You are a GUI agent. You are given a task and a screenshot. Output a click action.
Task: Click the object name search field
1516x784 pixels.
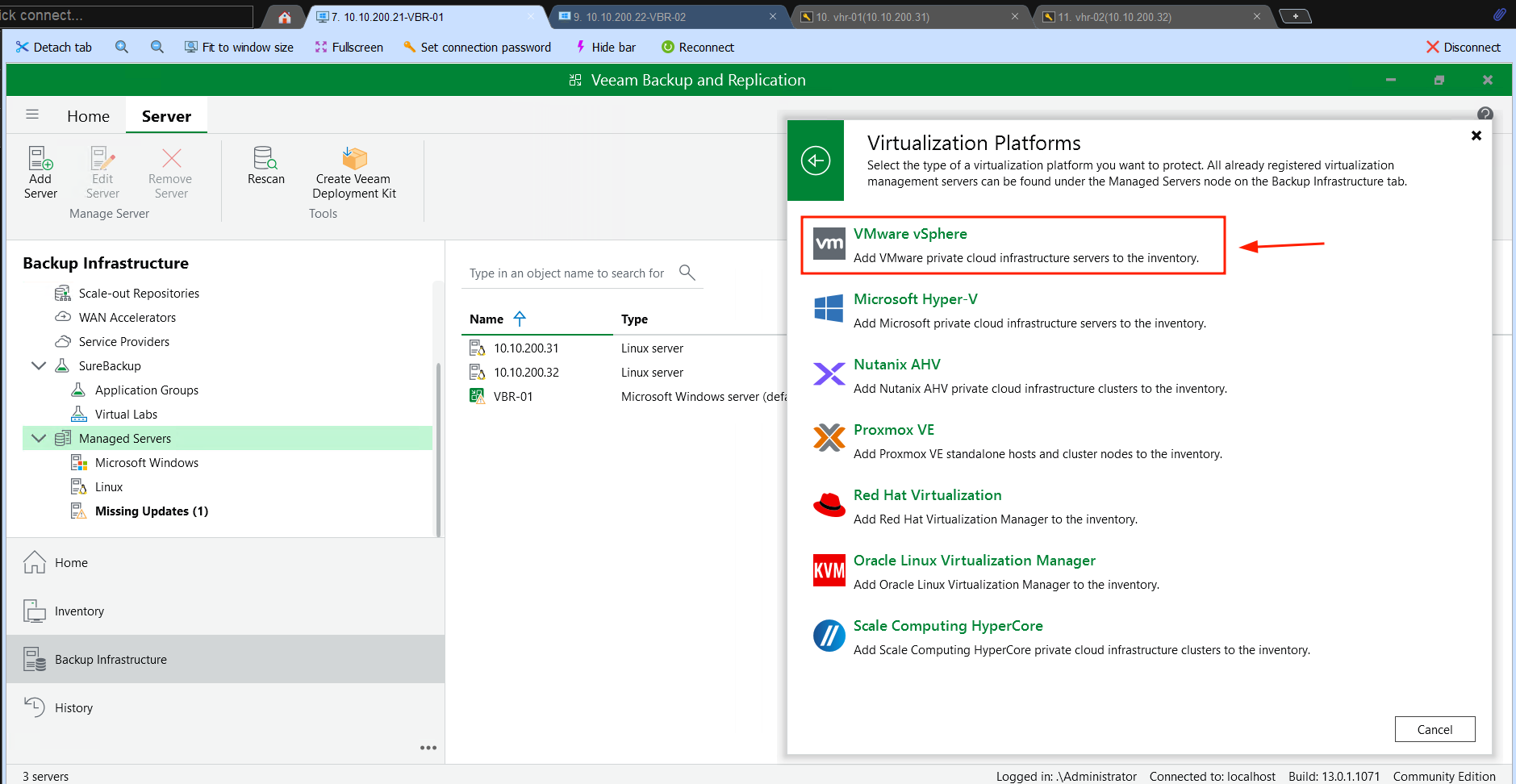[x=567, y=273]
